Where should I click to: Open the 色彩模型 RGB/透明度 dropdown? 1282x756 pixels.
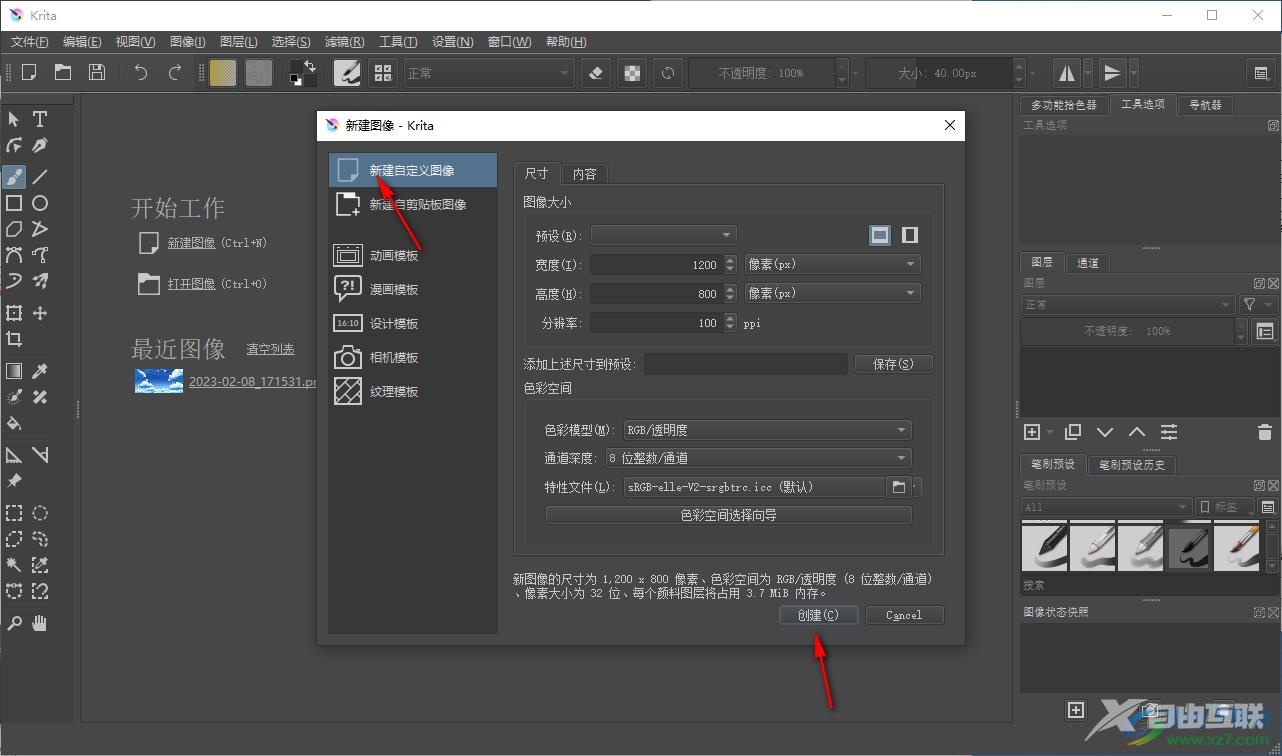click(767, 429)
